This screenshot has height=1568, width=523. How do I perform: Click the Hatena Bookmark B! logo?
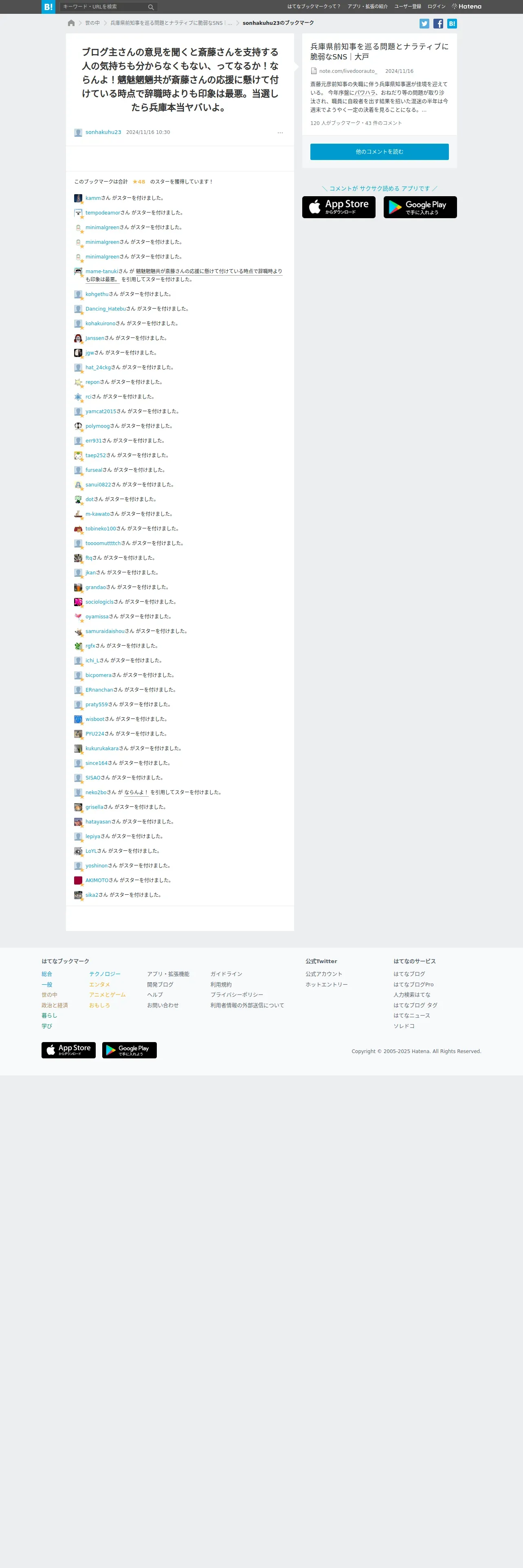pyautogui.click(x=48, y=7)
